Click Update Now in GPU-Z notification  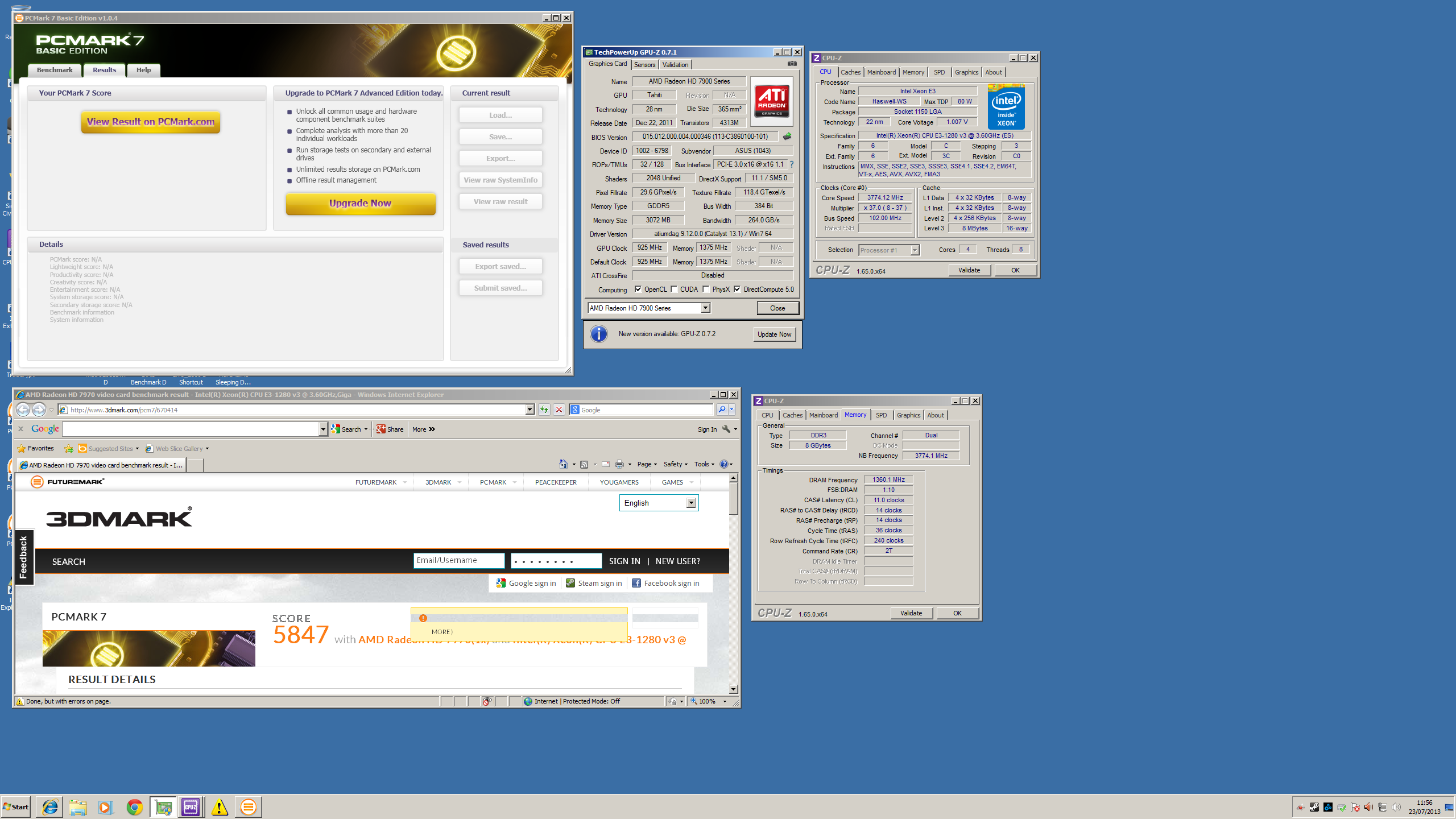[x=774, y=334]
